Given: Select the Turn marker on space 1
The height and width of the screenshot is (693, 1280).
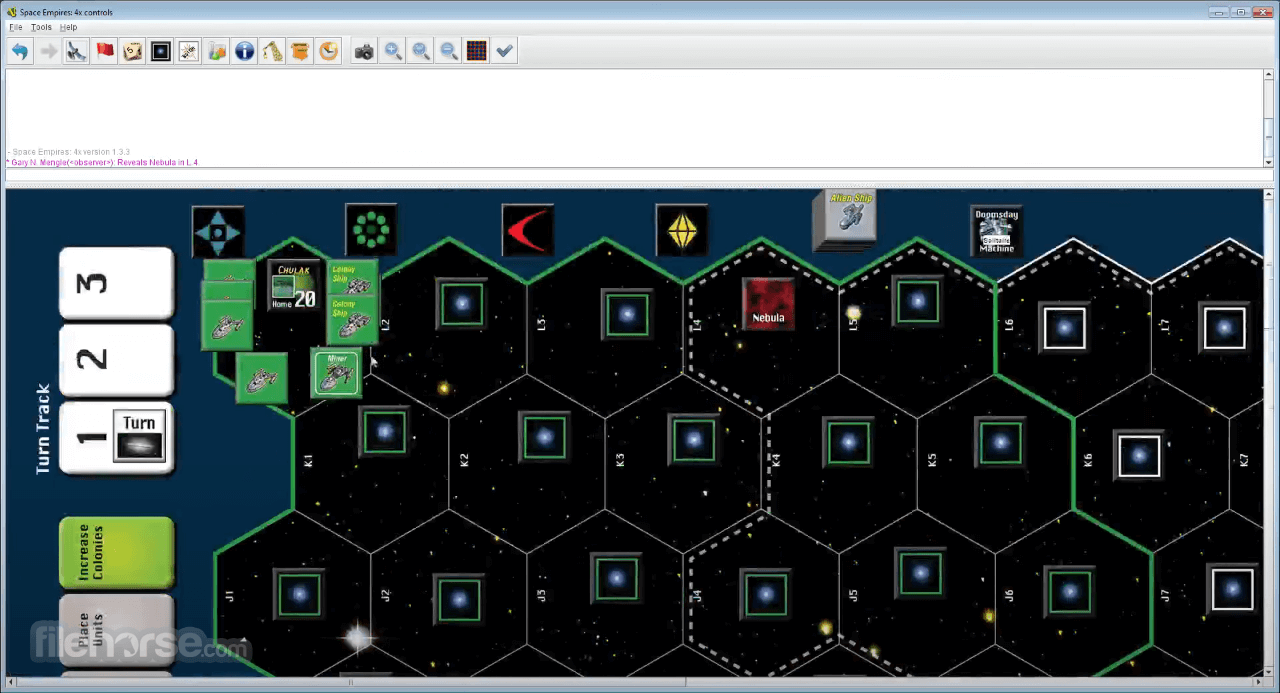Looking at the screenshot, I should pyautogui.click(x=138, y=435).
